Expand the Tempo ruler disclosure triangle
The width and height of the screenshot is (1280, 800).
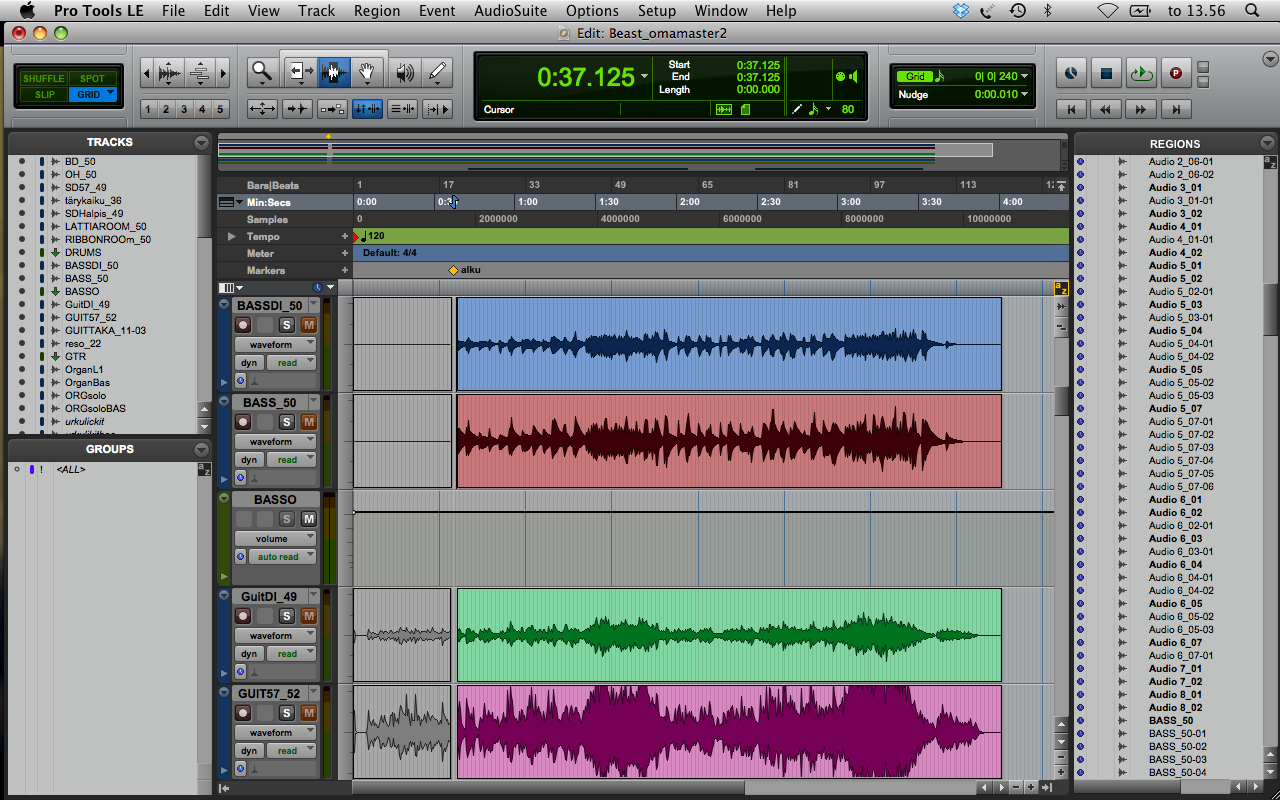tap(232, 237)
